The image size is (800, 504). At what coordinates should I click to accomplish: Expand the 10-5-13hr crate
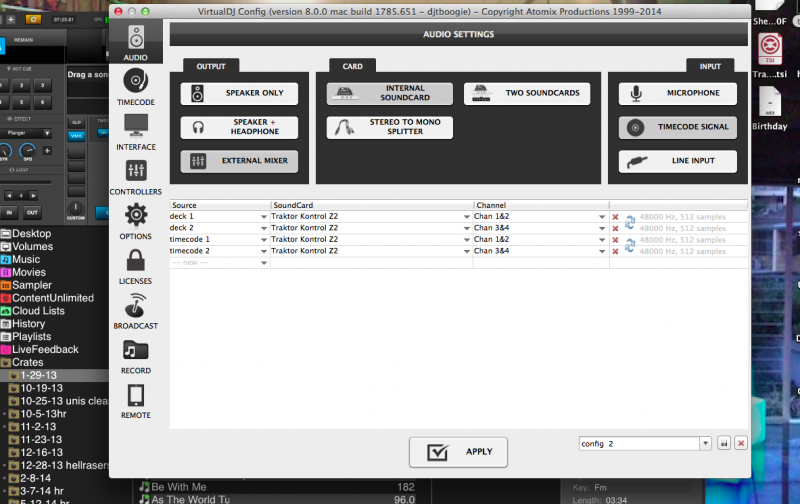point(4,414)
